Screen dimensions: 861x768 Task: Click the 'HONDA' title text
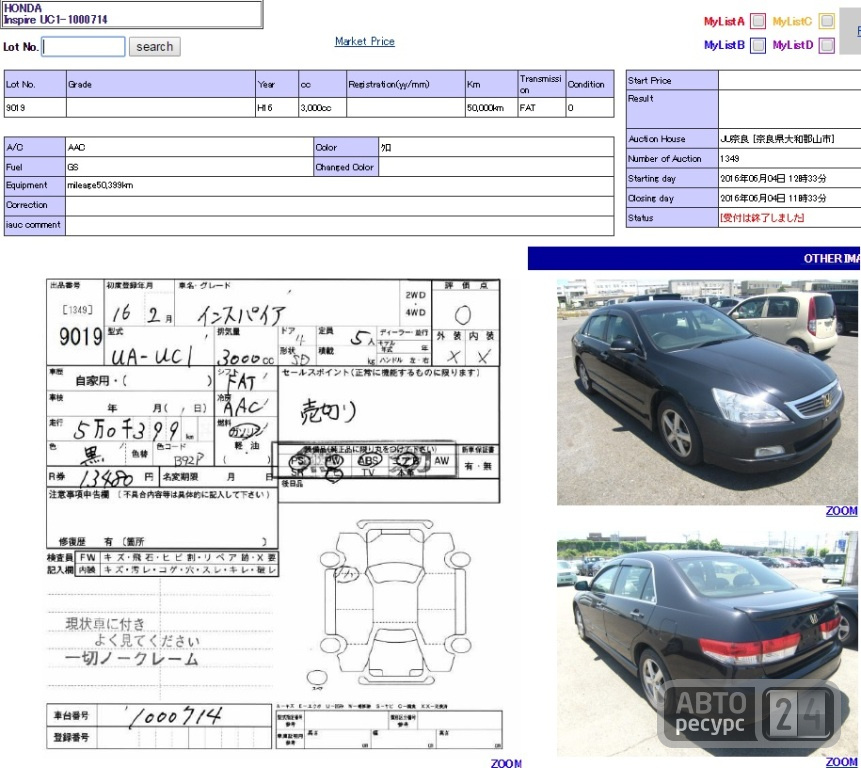(23, 8)
